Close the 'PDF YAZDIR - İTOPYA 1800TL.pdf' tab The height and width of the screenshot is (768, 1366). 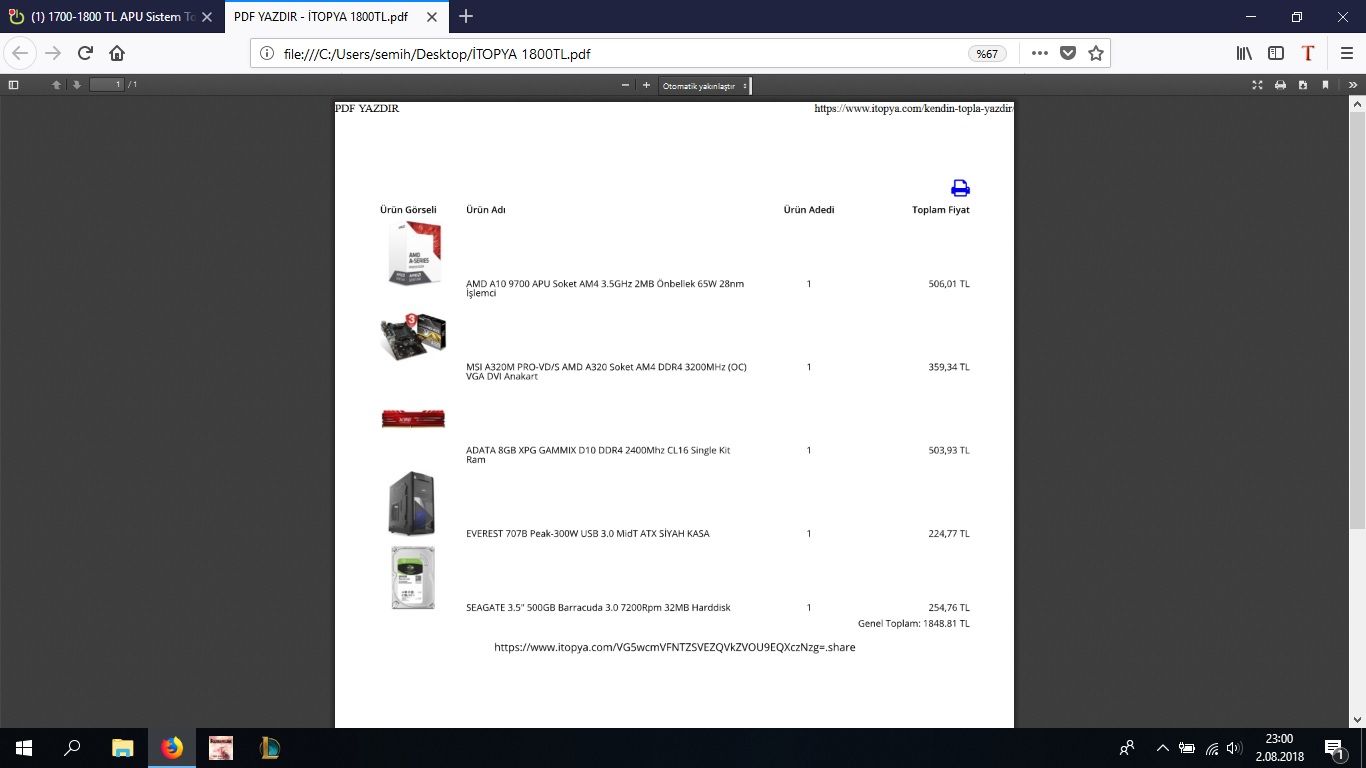pyautogui.click(x=433, y=17)
